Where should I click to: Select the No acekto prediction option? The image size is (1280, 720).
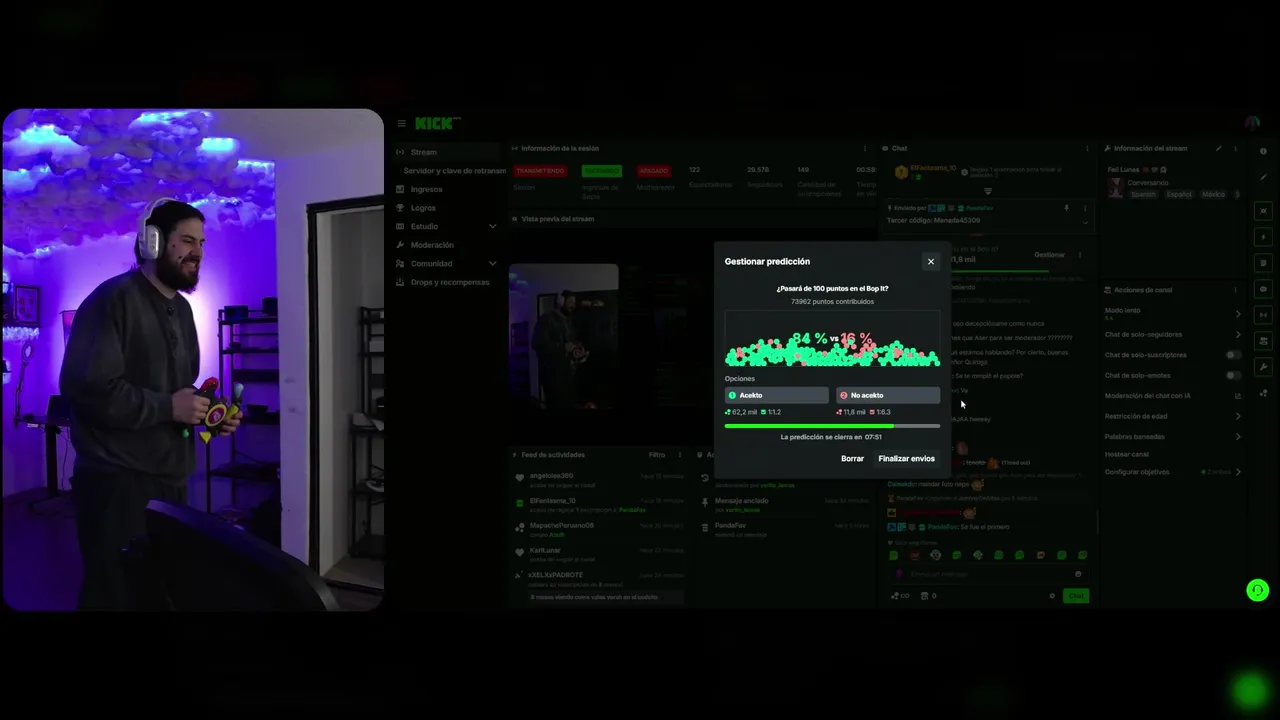[x=888, y=395]
